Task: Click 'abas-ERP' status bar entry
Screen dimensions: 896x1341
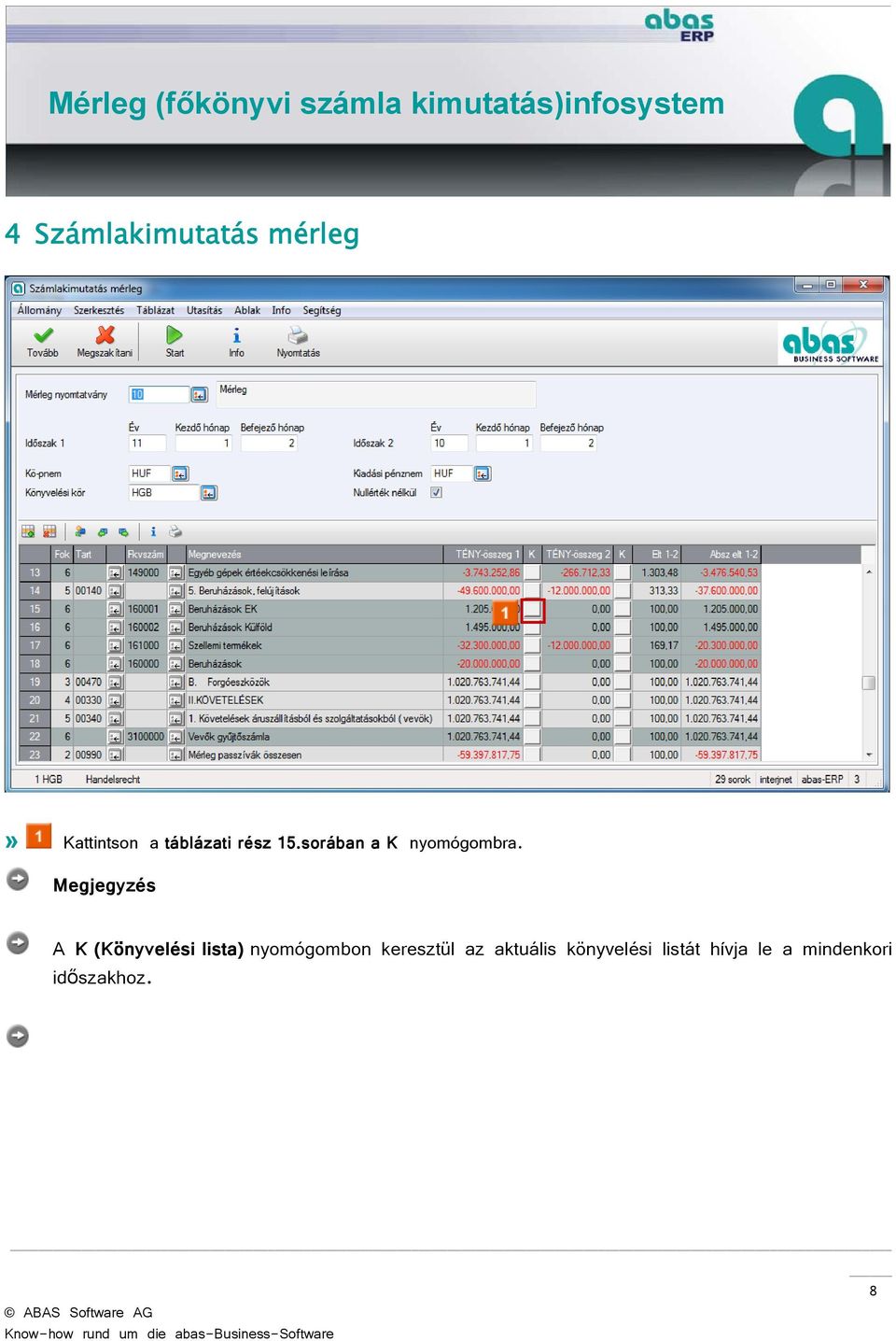Action: (x=822, y=779)
